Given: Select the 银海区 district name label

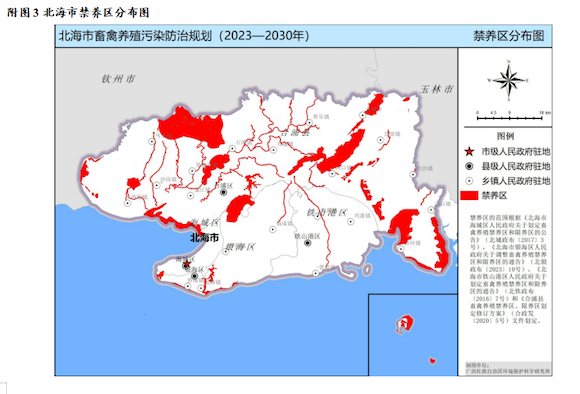Looking at the screenshot, I should tap(240, 247).
